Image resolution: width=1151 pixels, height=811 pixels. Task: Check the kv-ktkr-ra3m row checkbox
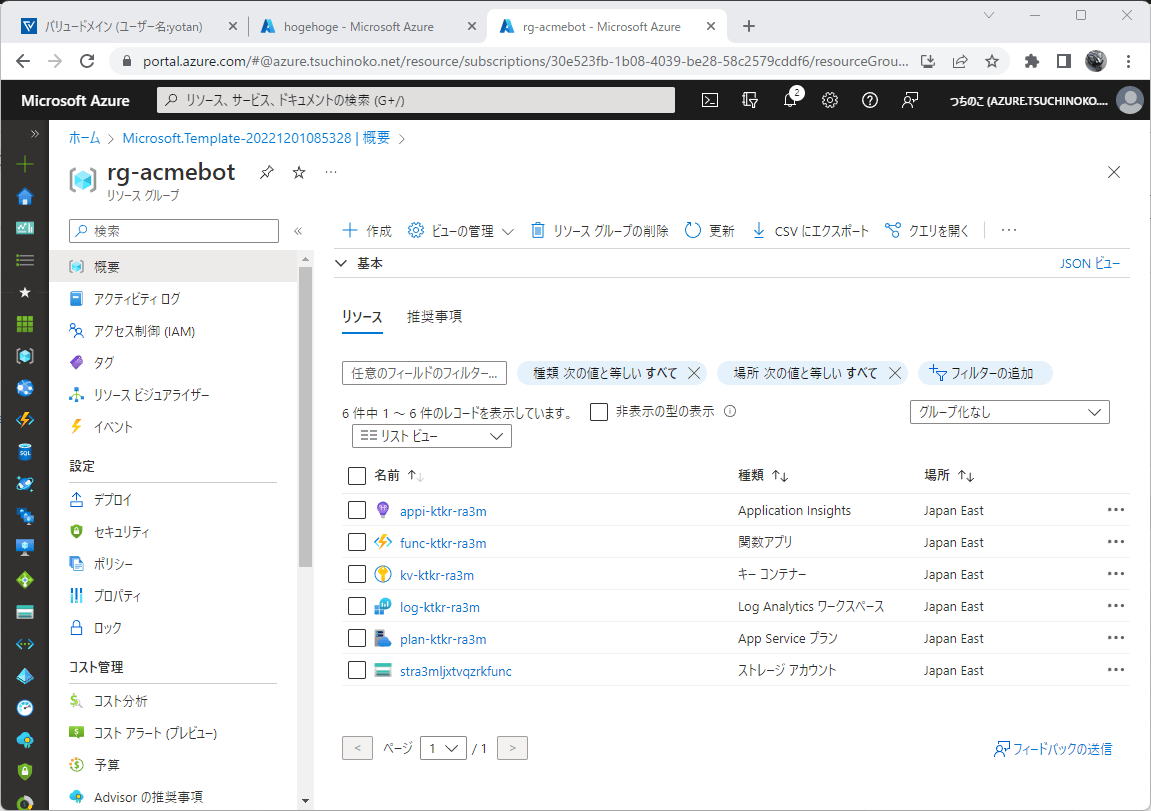tap(357, 574)
